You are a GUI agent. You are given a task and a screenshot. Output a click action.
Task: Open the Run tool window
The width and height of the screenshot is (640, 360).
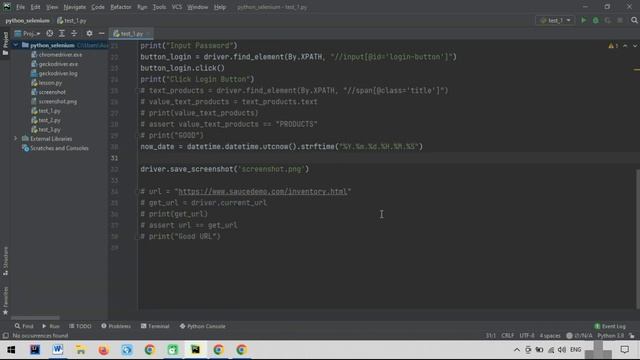click(51, 326)
